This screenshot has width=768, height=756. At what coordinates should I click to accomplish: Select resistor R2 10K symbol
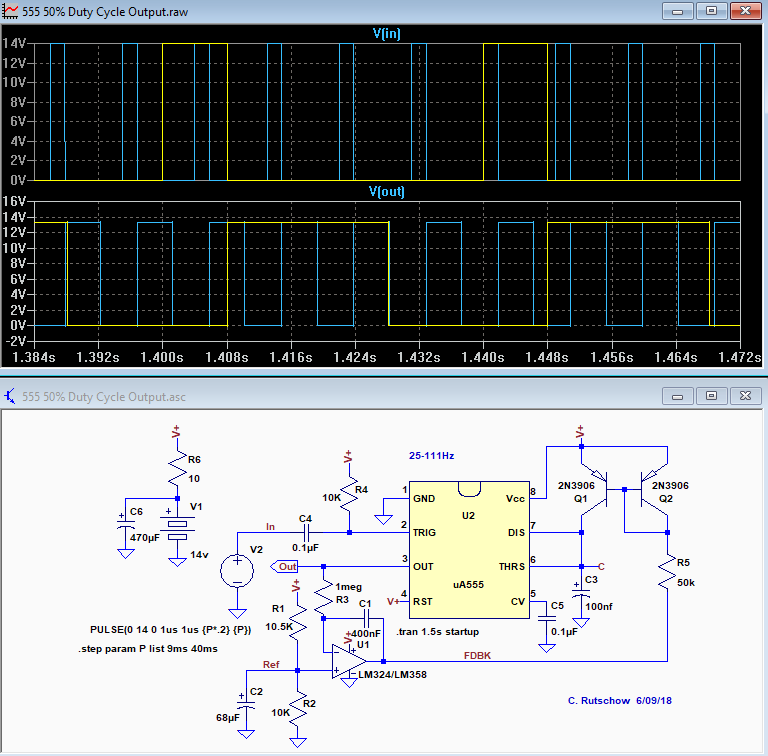point(297,709)
